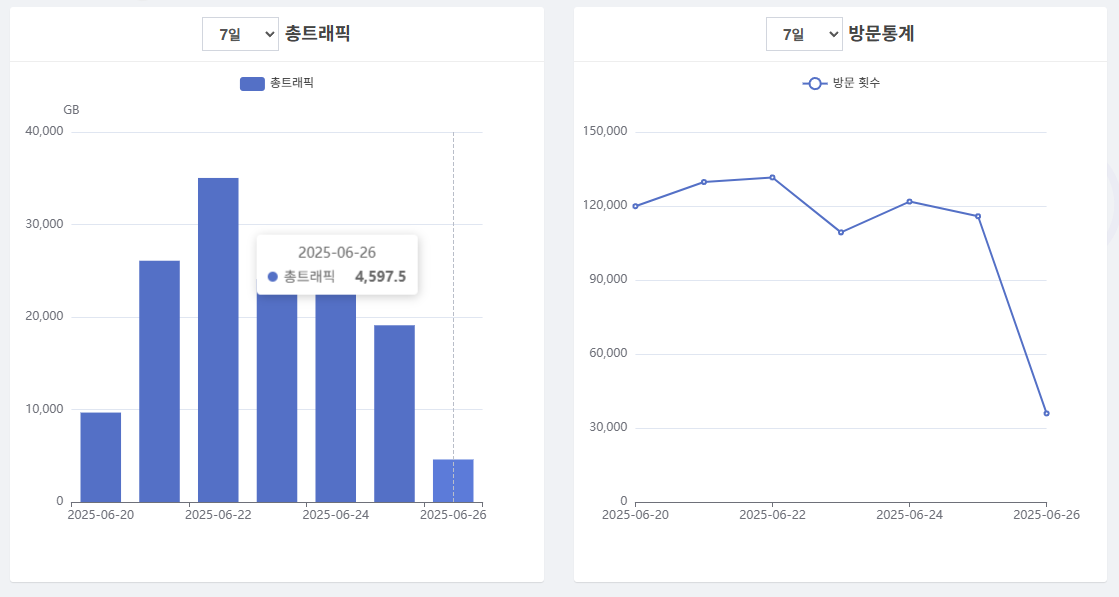Click the 총트래픽 panel title text

317,34
